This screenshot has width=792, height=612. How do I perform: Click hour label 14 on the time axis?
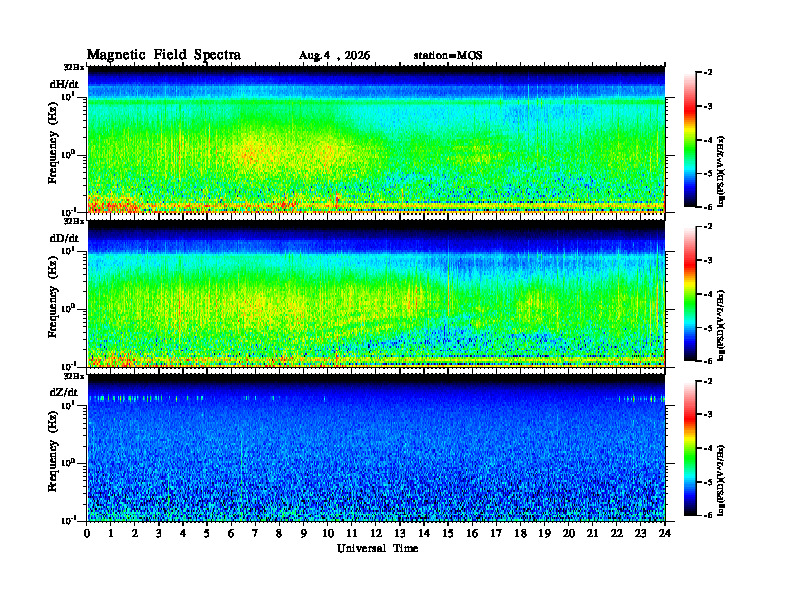coord(424,533)
